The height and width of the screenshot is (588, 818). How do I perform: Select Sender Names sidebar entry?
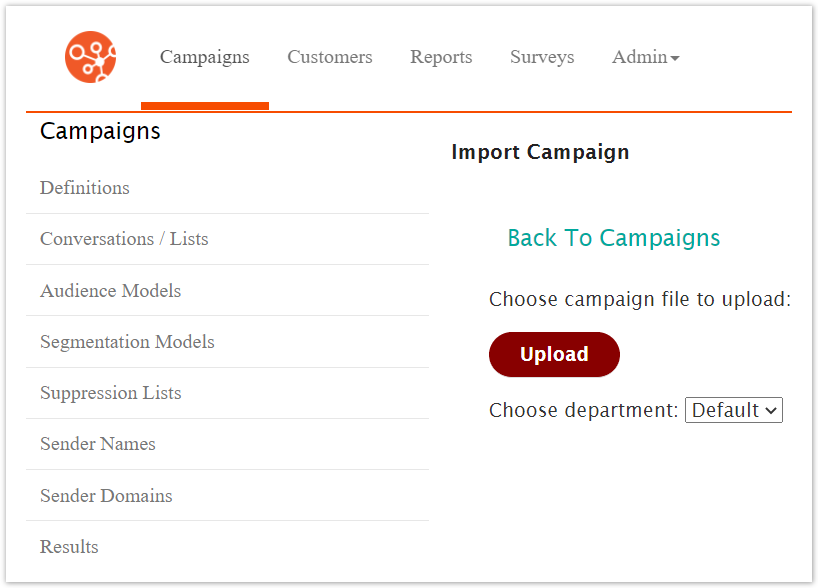[x=98, y=444]
